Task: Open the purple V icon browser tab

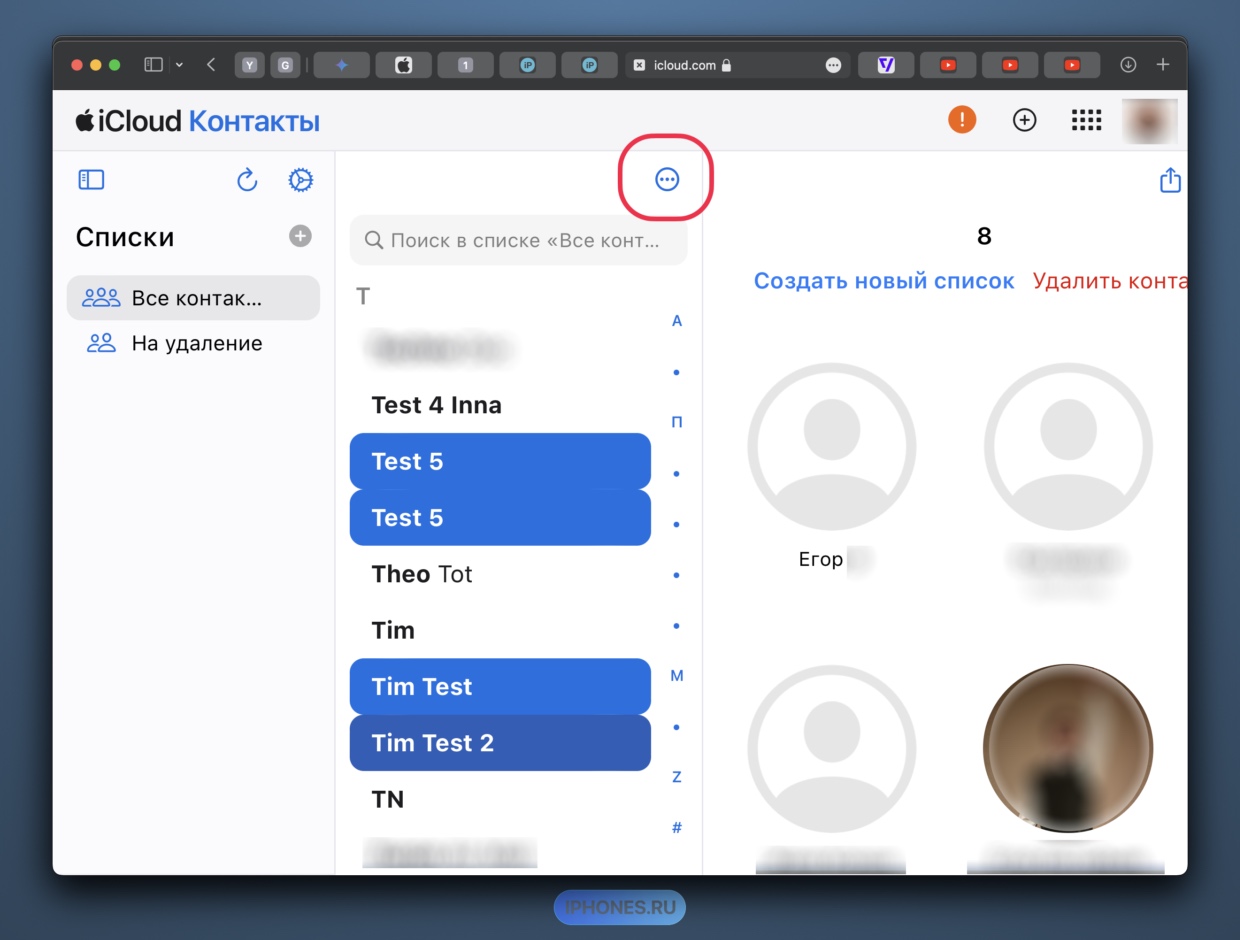Action: pos(885,65)
